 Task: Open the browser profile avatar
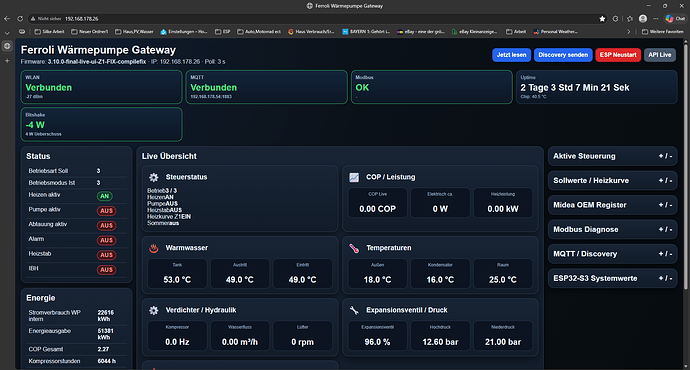click(643, 18)
